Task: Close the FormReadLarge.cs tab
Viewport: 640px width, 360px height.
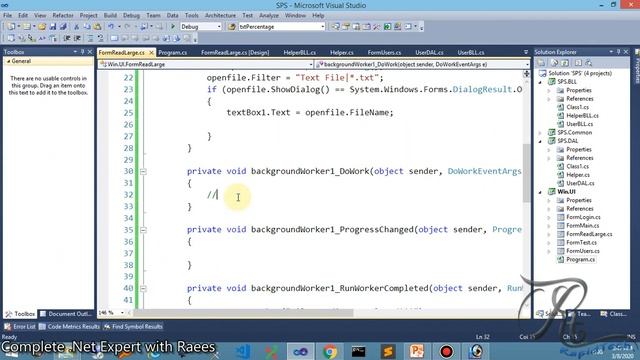Action: pyautogui.click(x=151, y=53)
